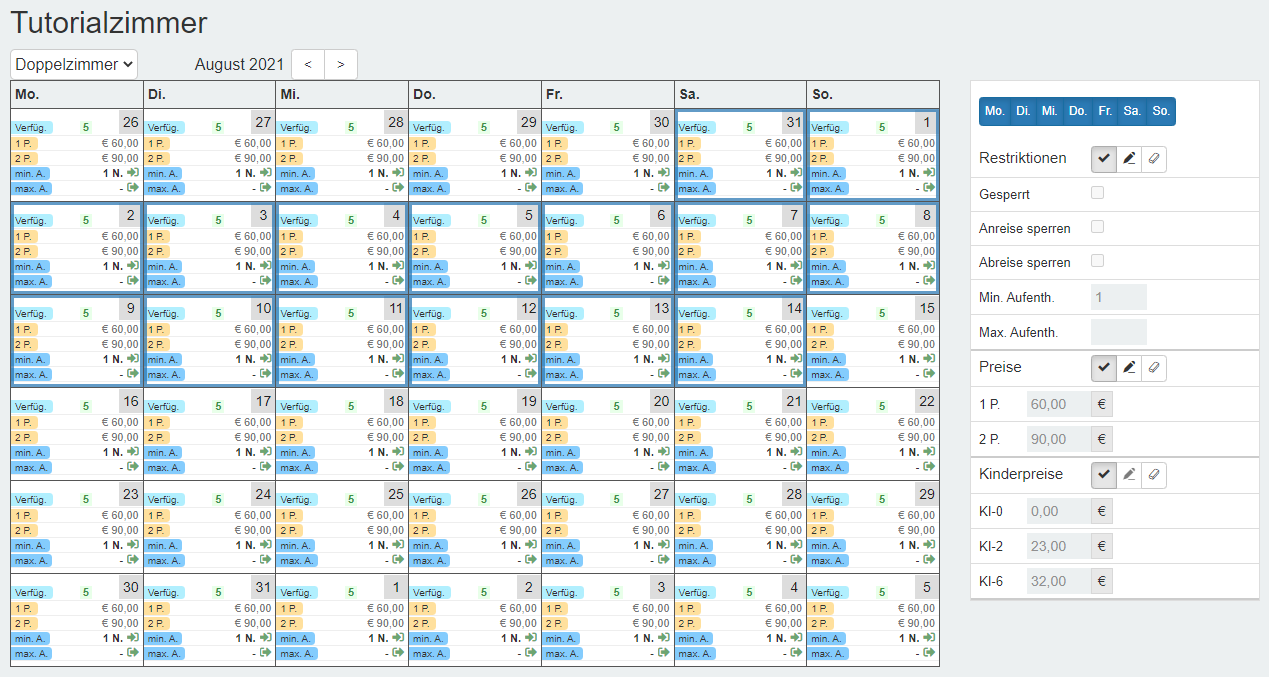This screenshot has height=677, width=1269.
Task: Click the checkmark icon beside Kinderpreise
Action: pos(1104,474)
